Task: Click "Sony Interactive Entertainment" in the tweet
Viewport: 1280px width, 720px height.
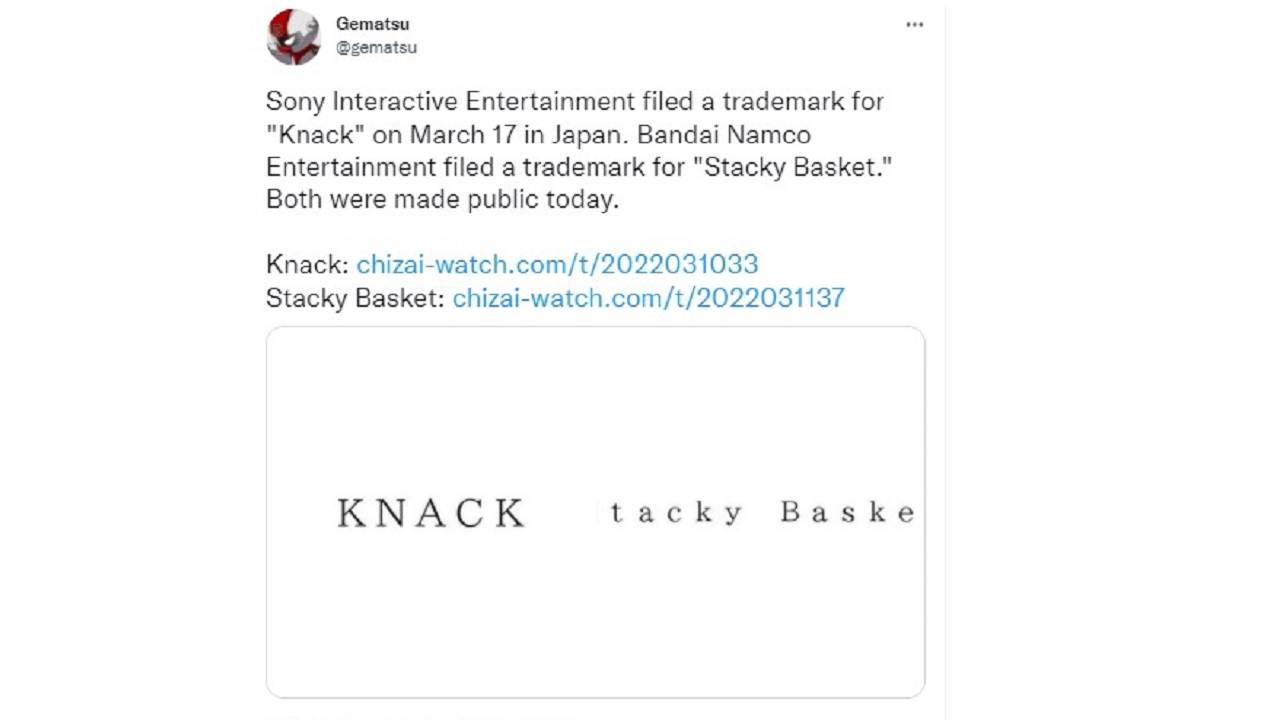Action: click(x=450, y=101)
